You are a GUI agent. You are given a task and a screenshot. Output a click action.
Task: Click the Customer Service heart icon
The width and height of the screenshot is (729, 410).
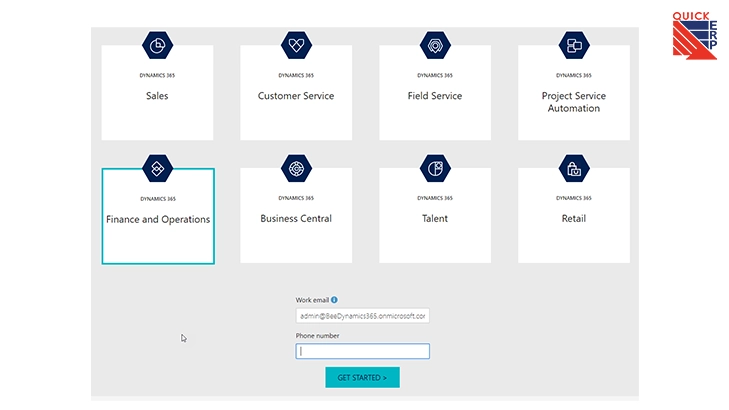point(296,45)
